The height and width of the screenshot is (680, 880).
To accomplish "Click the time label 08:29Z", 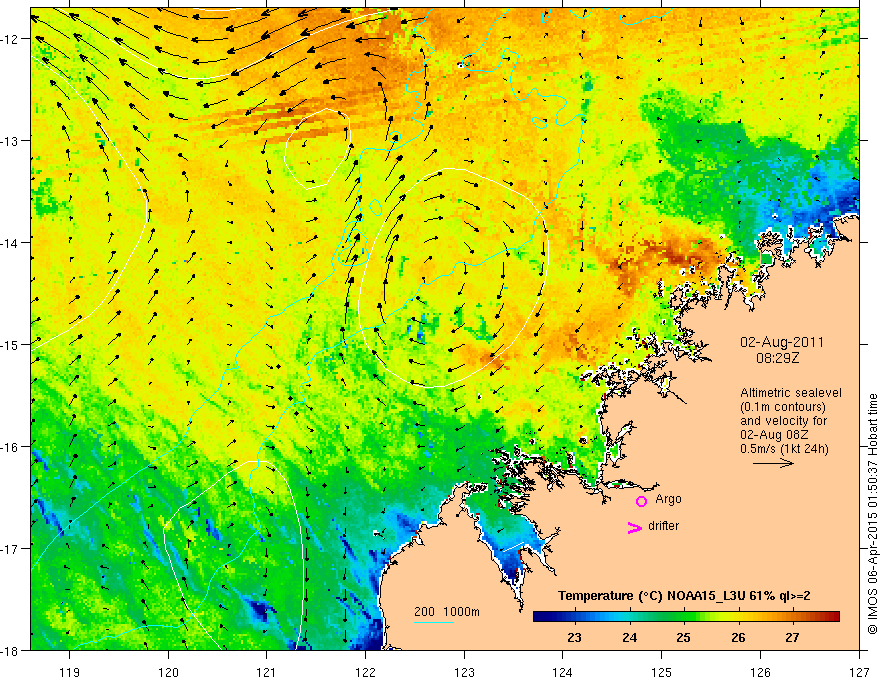I will click(777, 358).
